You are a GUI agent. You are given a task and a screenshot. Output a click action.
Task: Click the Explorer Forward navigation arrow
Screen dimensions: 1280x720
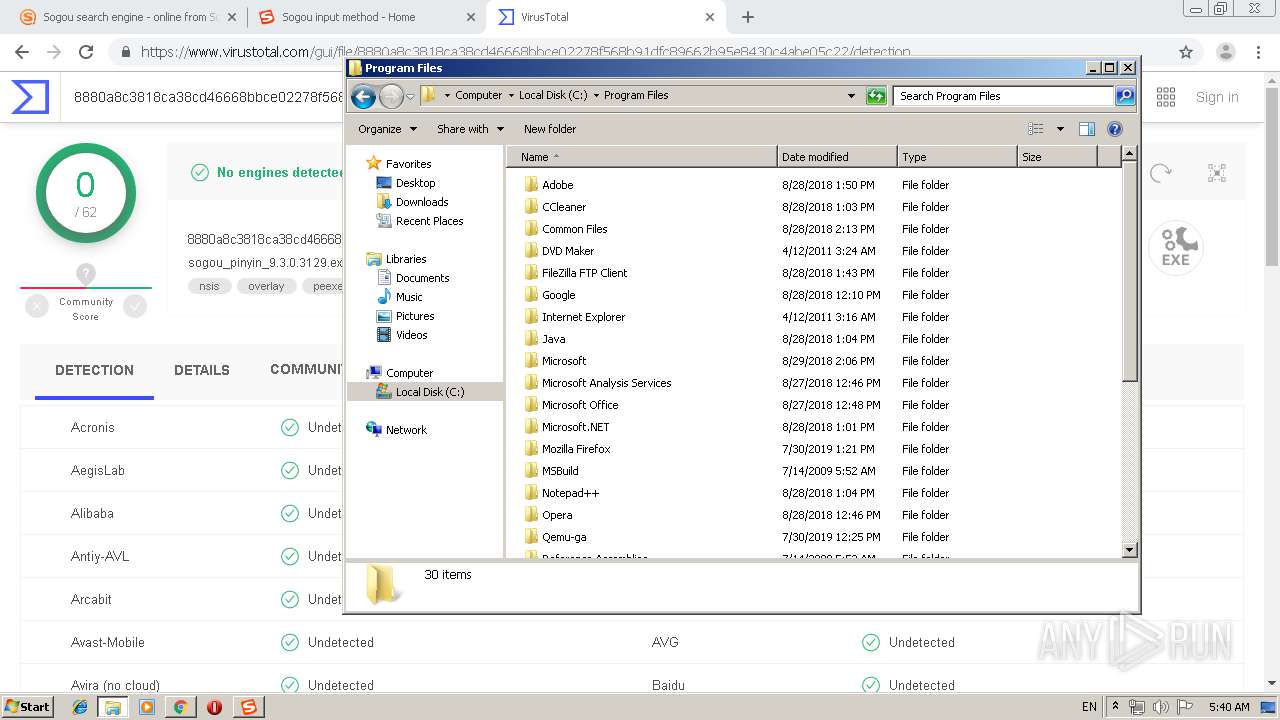click(x=391, y=96)
